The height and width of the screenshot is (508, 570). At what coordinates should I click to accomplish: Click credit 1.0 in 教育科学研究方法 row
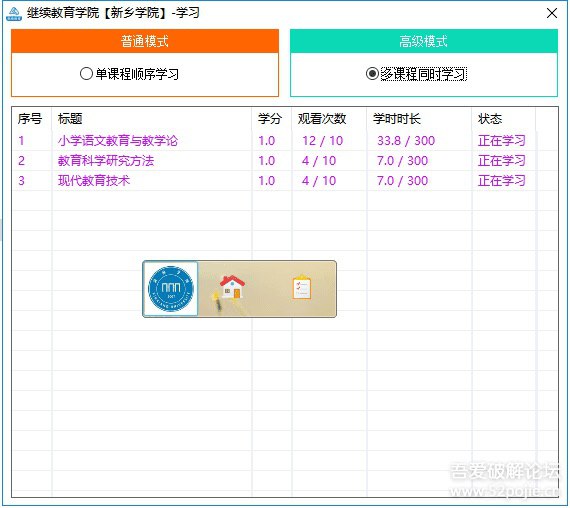coord(267,161)
